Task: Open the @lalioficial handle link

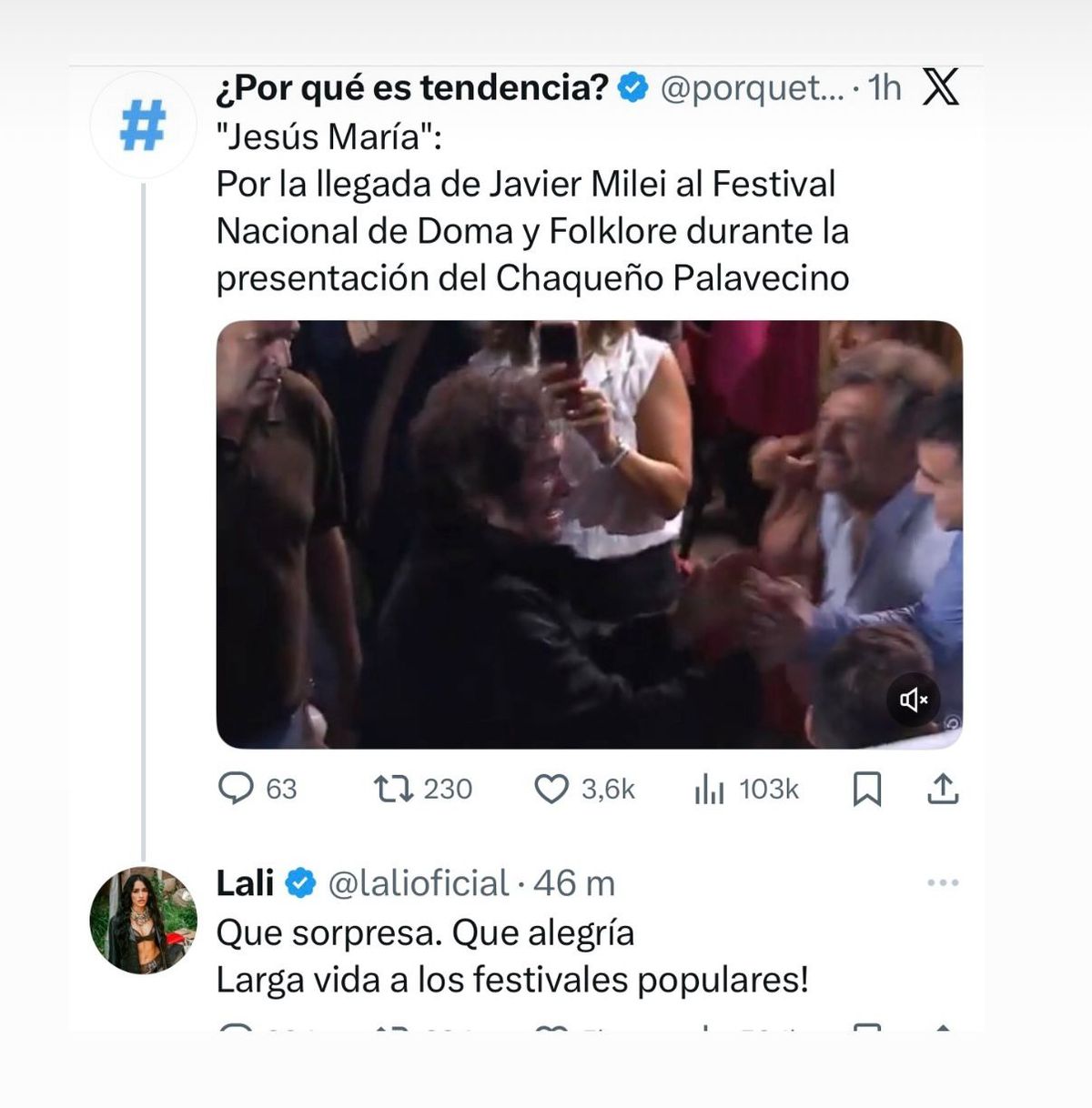Action: [418, 883]
